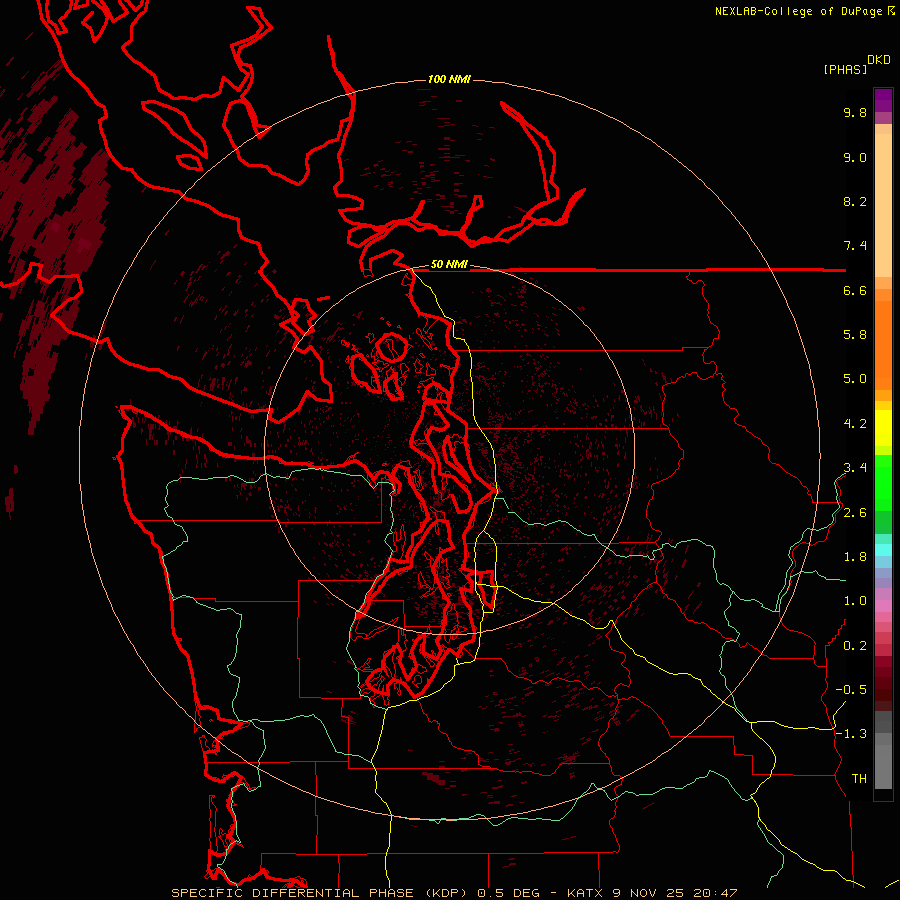Select the 1.8 scale value
Image resolution: width=900 pixels, height=900 pixels.
pos(855,557)
